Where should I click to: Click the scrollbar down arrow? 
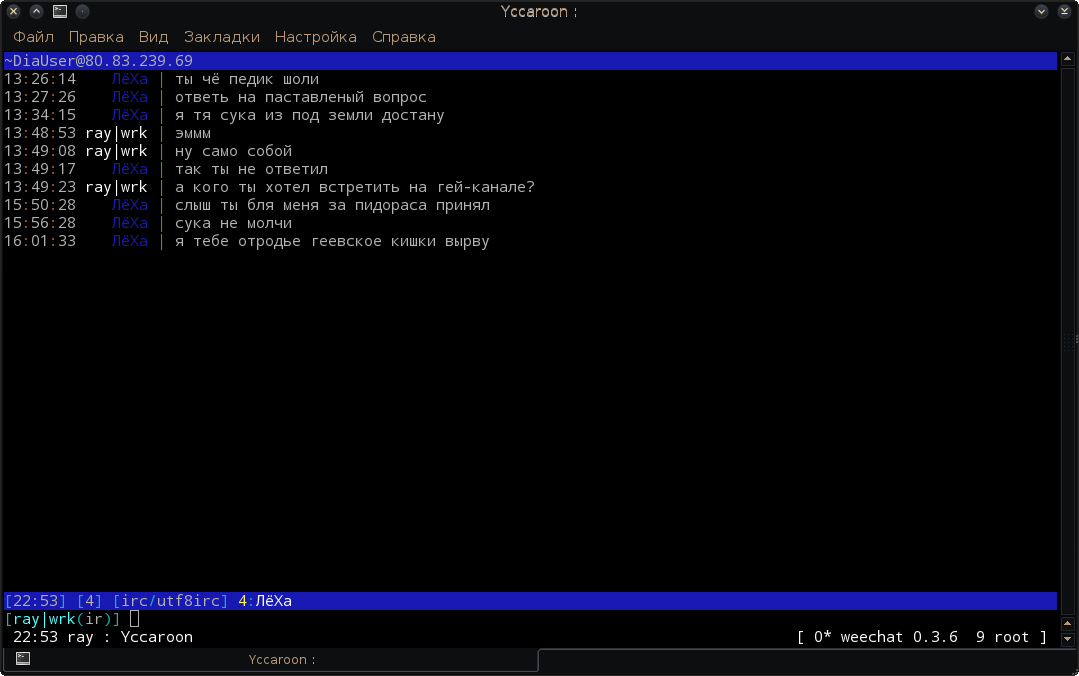coord(1067,638)
